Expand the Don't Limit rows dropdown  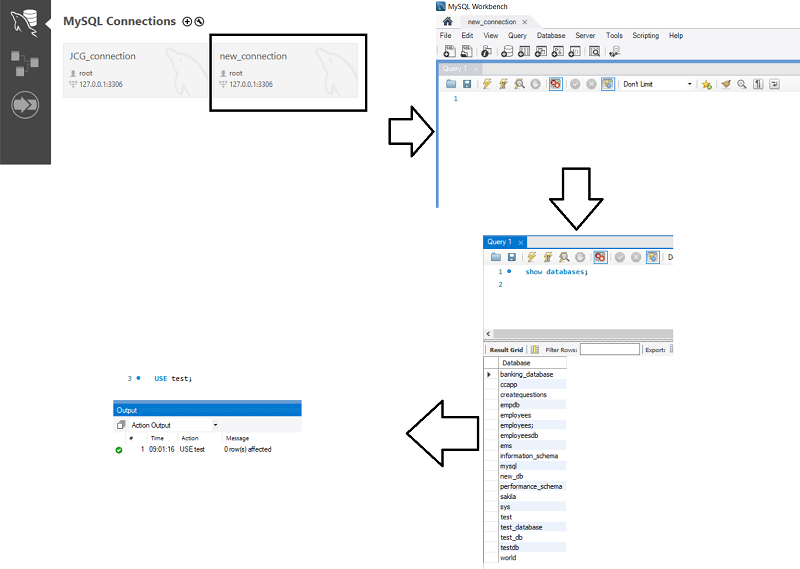[689, 84]
